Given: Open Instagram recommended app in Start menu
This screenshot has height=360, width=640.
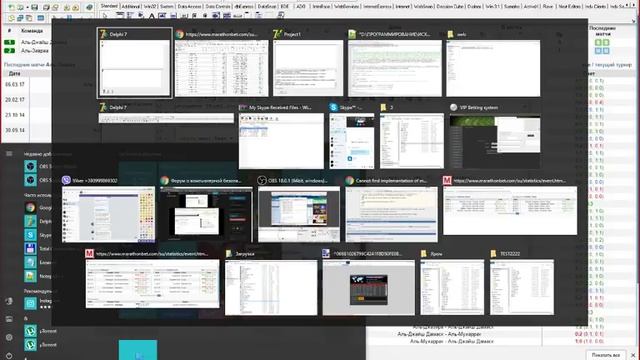Looking at the screenshot, I should (30, 303).
